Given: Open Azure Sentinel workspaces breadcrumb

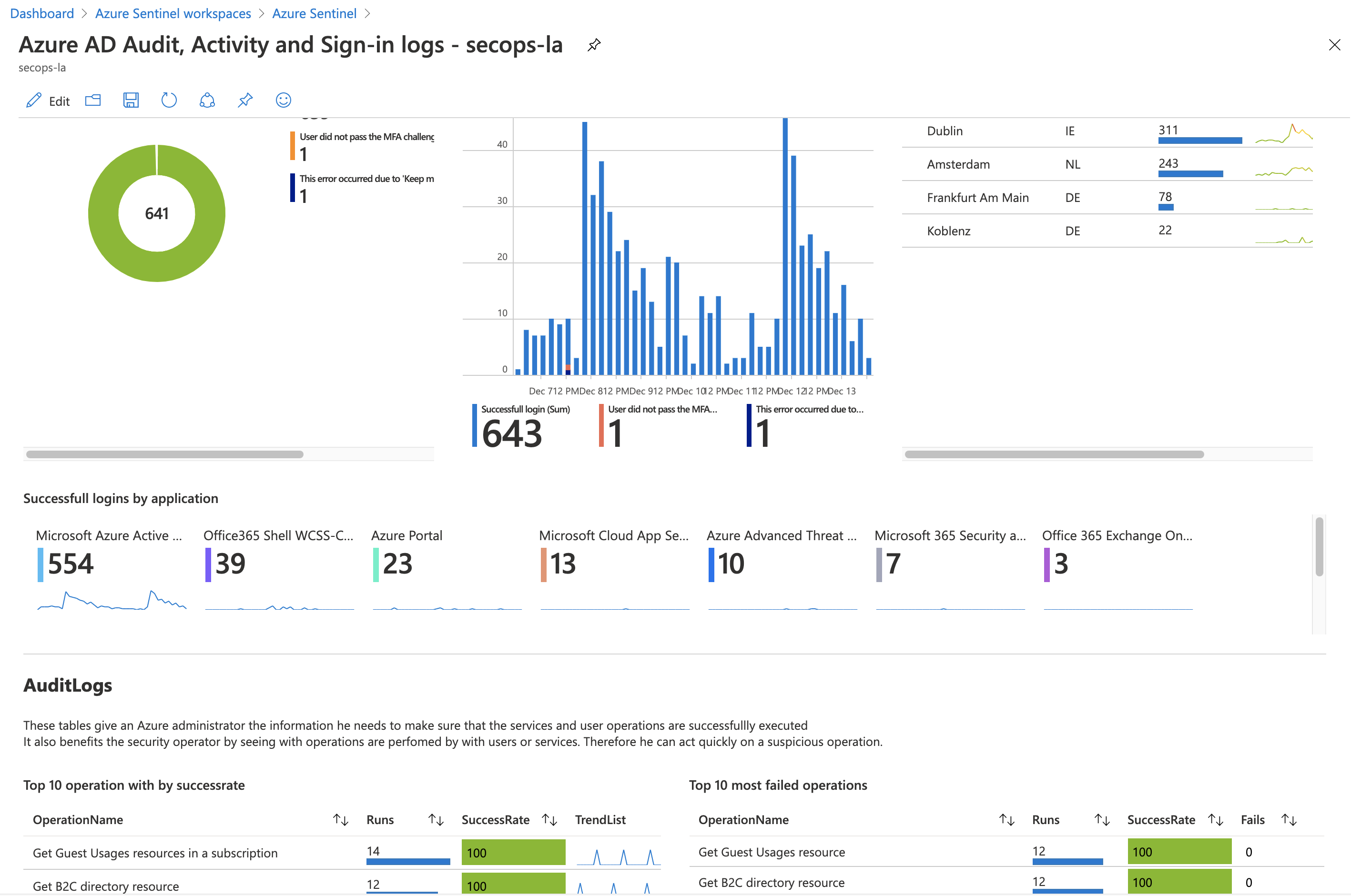Looking at the screenshot, I should pyautogui.click(x=173, y=13).
